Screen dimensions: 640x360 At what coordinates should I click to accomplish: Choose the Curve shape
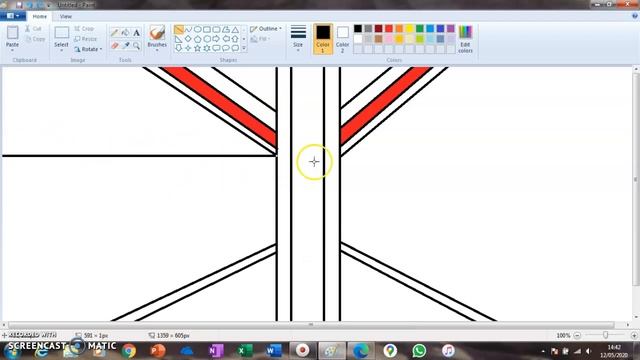click(x=188, y=29)
